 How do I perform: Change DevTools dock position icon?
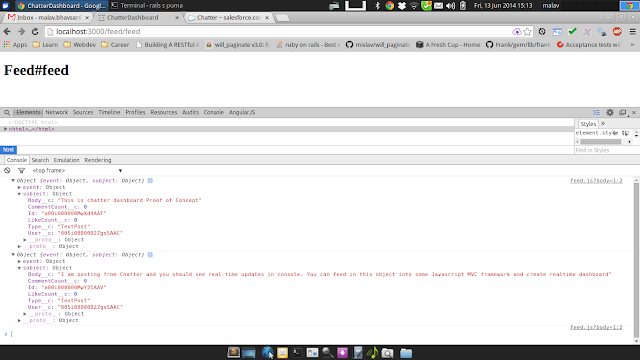(x=622, y=112)
